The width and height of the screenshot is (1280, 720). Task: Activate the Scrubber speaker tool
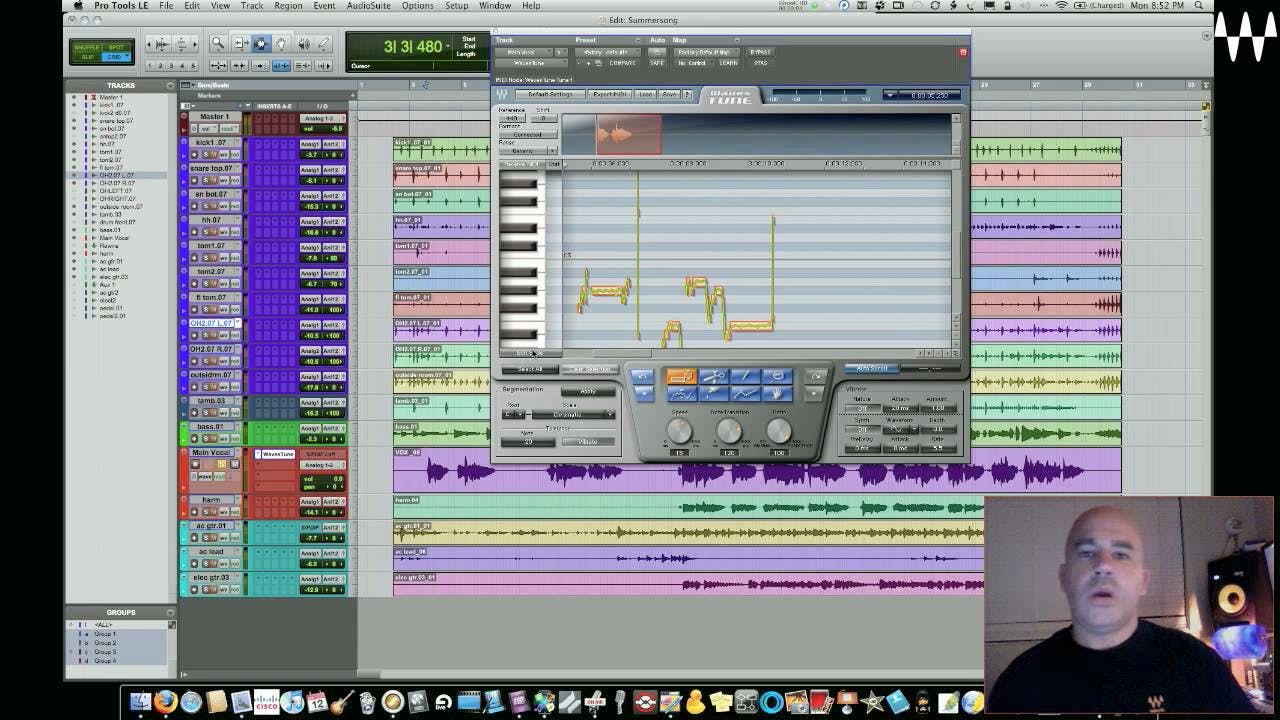coord(304,44)
